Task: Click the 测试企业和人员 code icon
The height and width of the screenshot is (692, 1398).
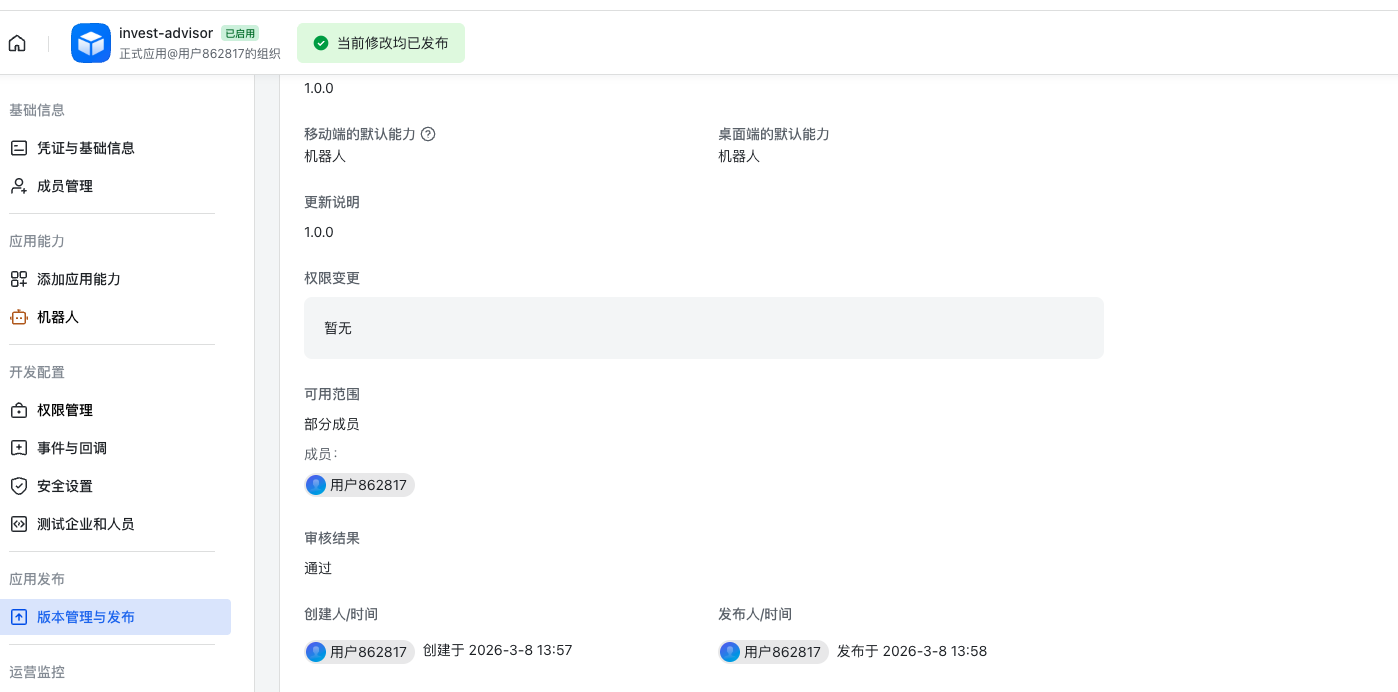Action: (18, 523)
